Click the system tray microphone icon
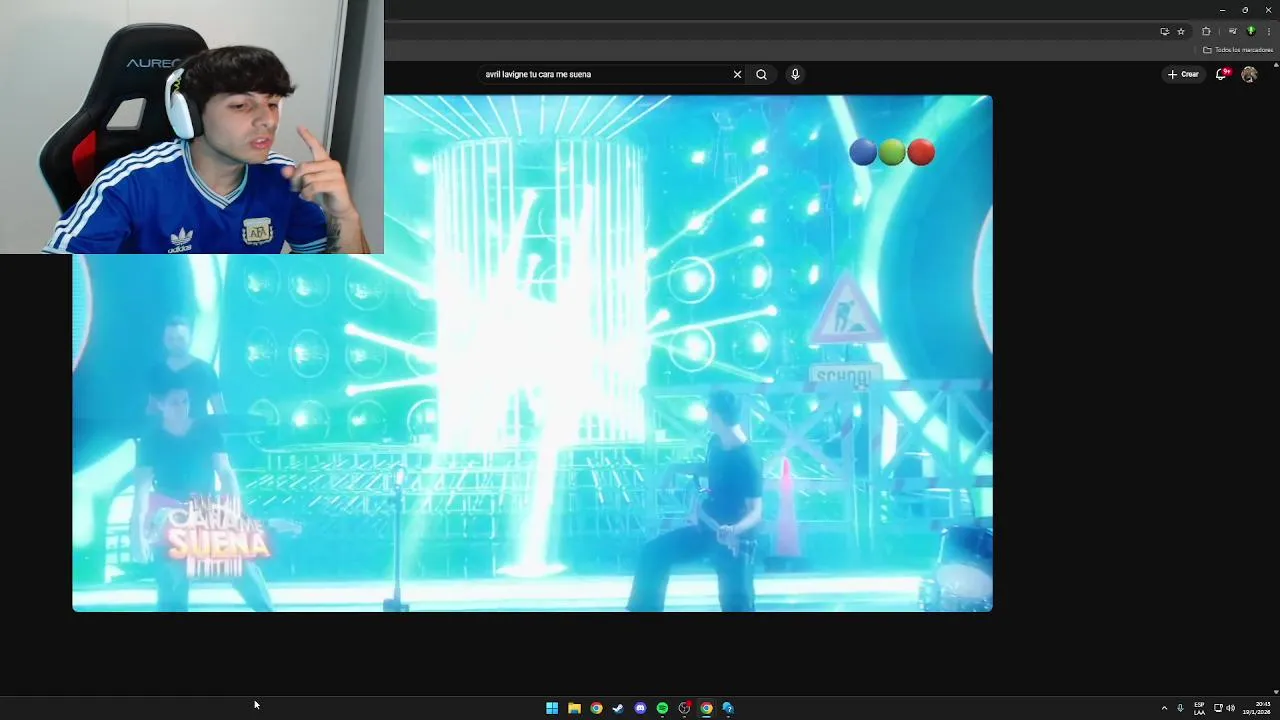This screenshot has width=1280, height=720. tap(1180, 708)
